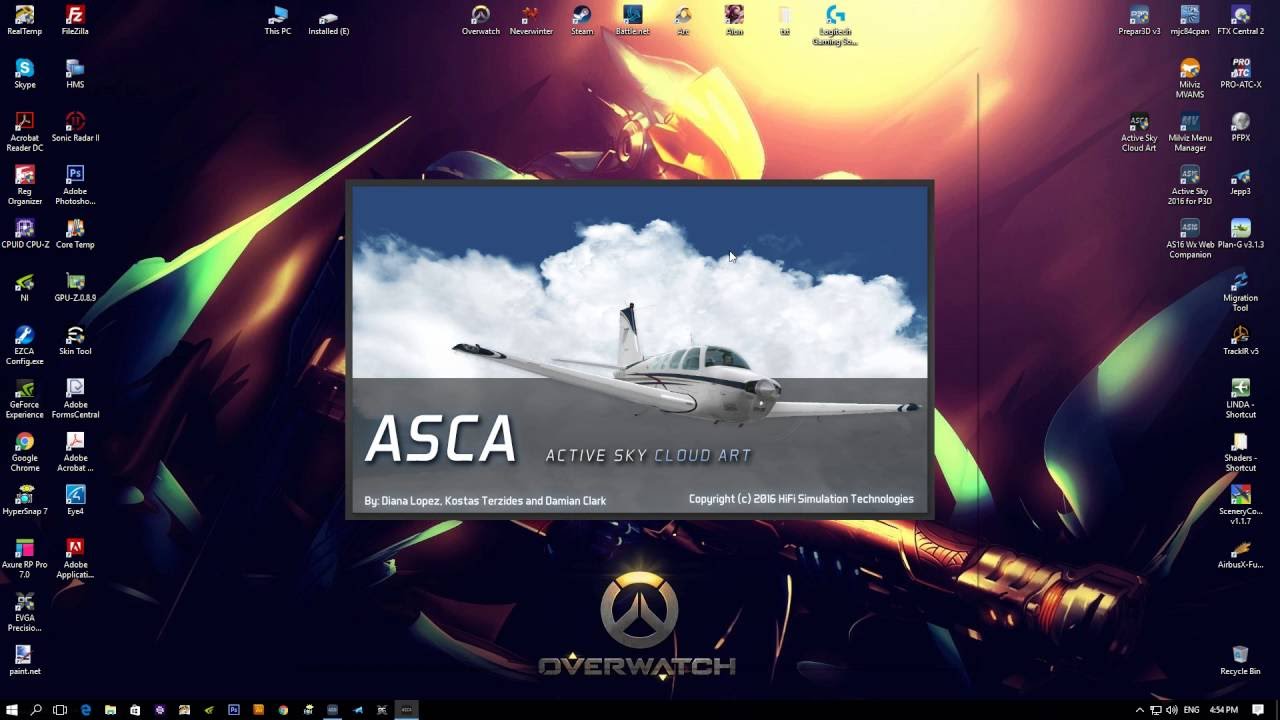Select the Adobe Photoshop desktop shortcut
This screenshot has width=1280, height=720.
tap(75, 186)
